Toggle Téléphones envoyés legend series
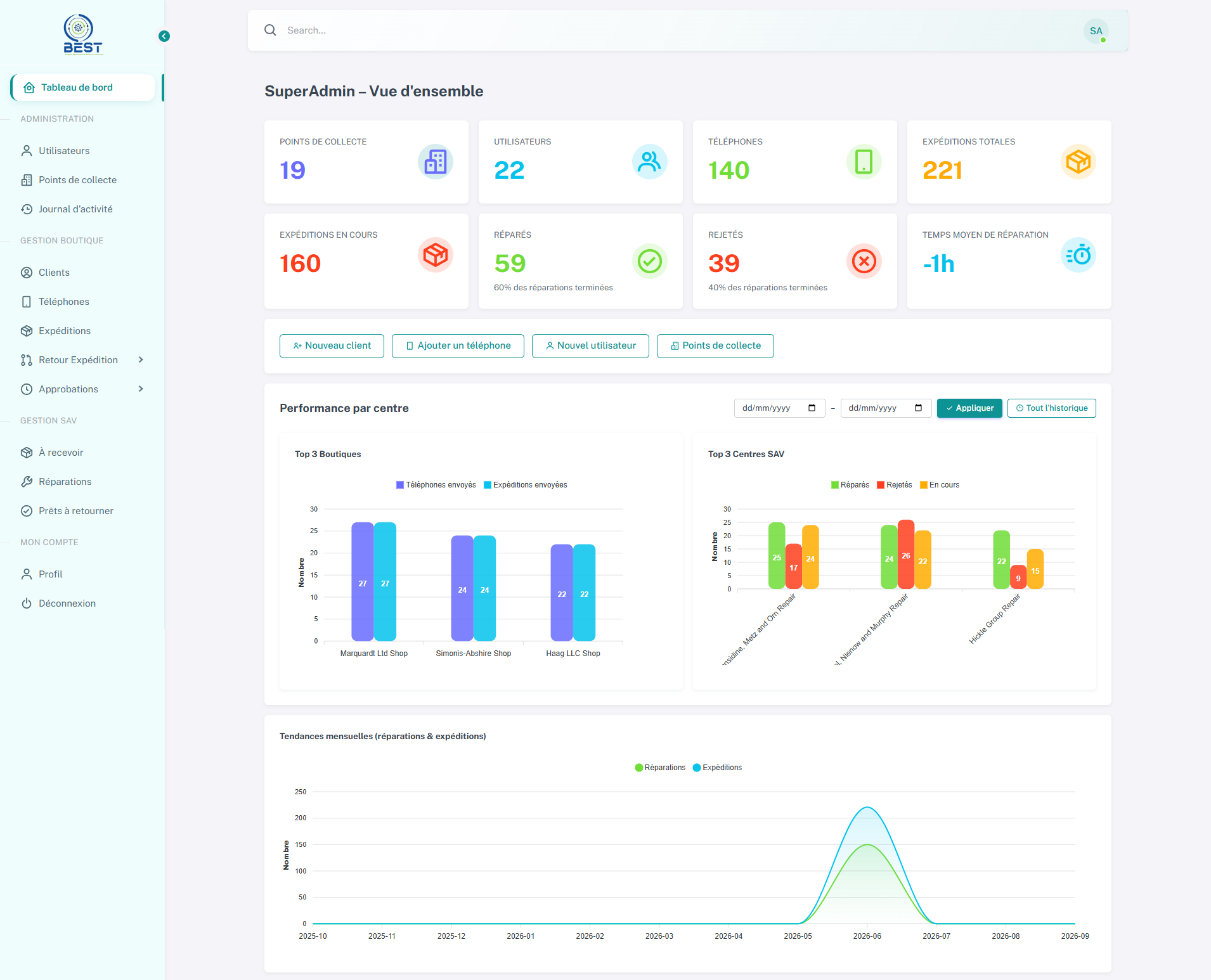1211x980 pixels. pos(436,485)
